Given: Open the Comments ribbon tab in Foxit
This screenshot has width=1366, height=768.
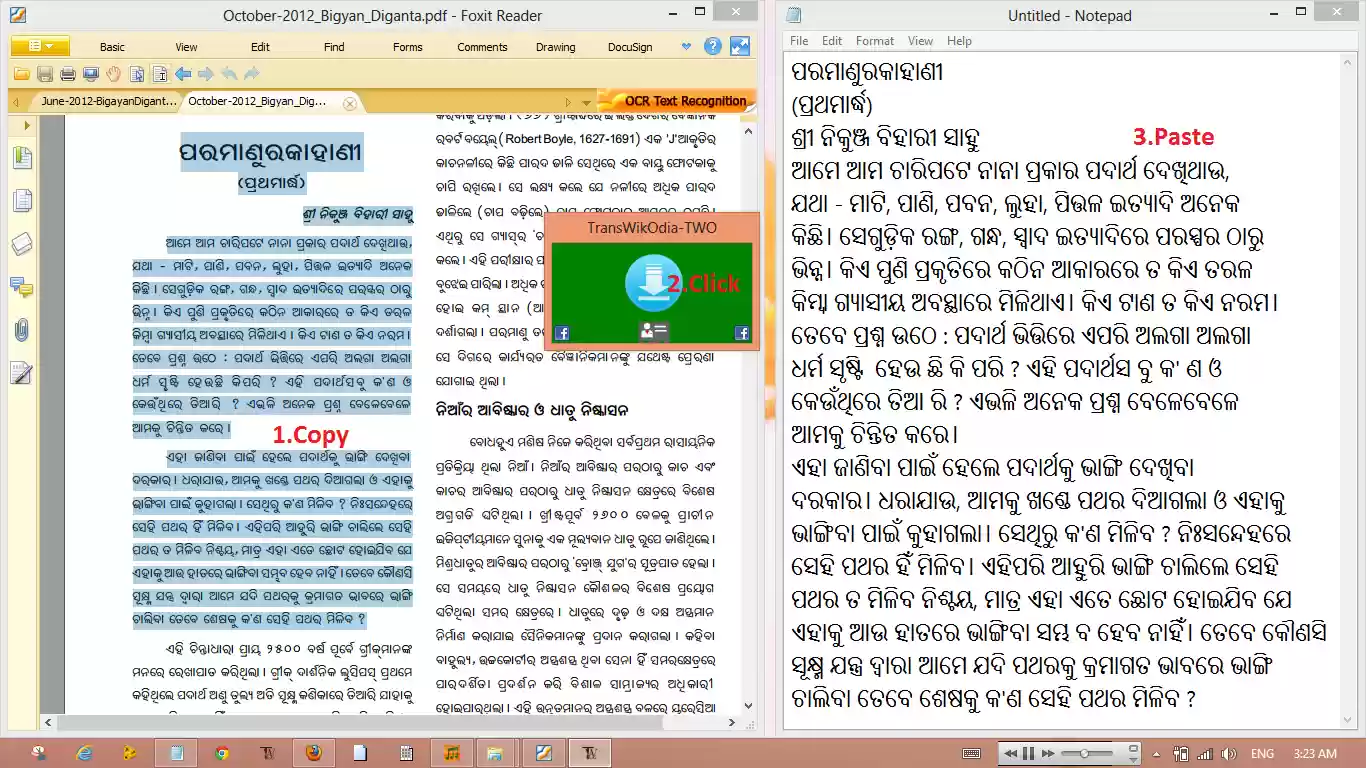Looking at the screenshot, I should pyautogui.click(x=483, y=47).
